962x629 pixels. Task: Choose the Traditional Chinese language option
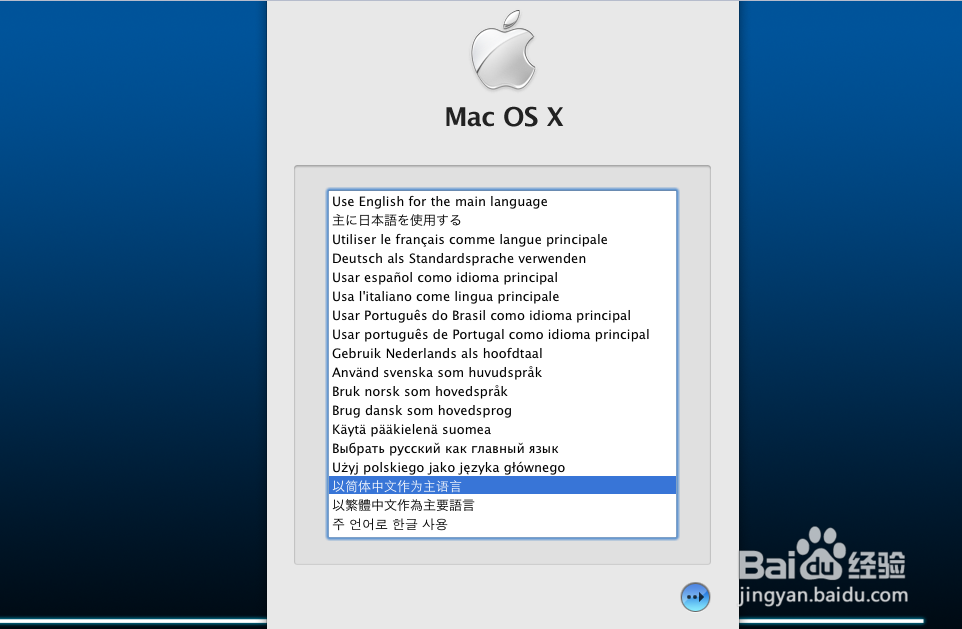[x=405, y=504]
